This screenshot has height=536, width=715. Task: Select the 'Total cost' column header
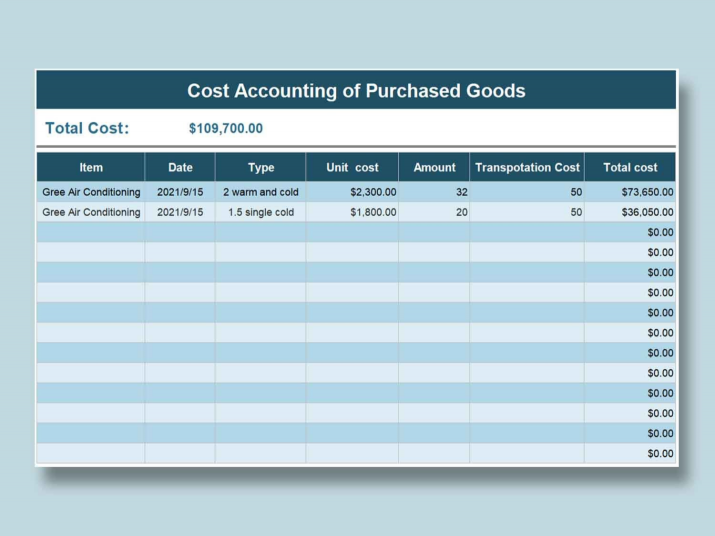[x=630, y=167]
